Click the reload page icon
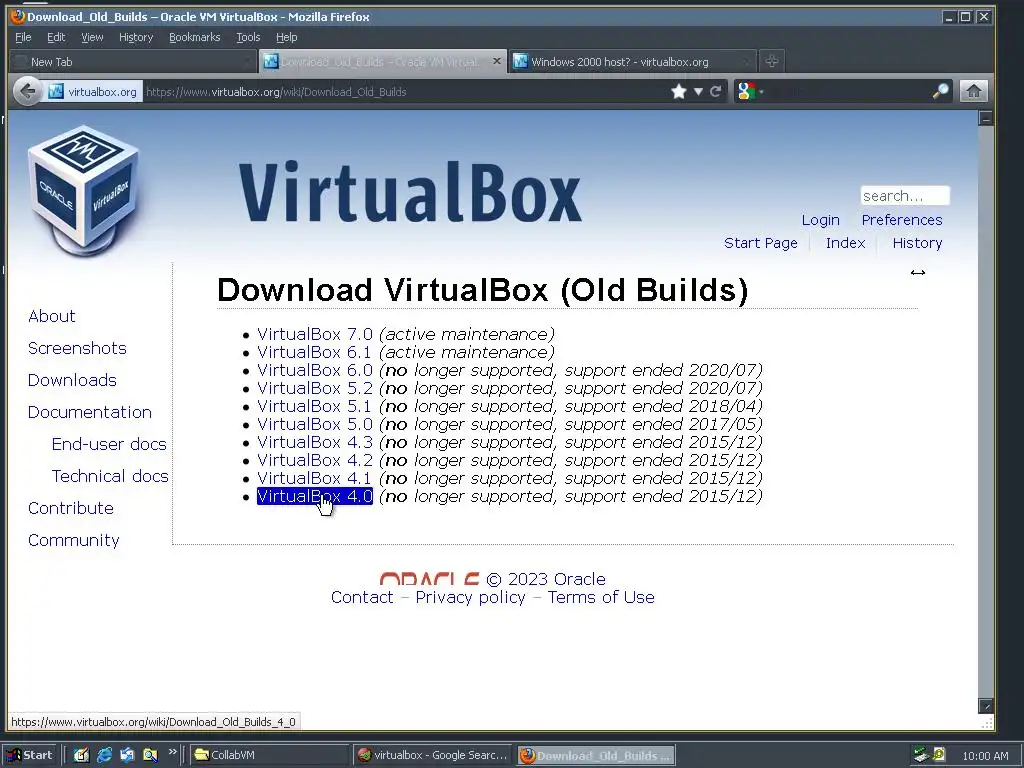The image size is (1024, 768). pyautogui.click(x=716, y=91)
